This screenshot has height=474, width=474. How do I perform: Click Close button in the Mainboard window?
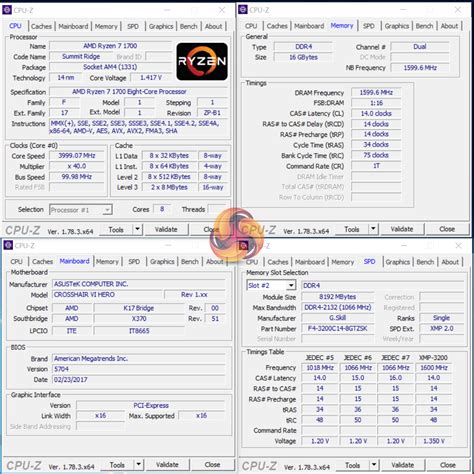click(x=212, y=465)
